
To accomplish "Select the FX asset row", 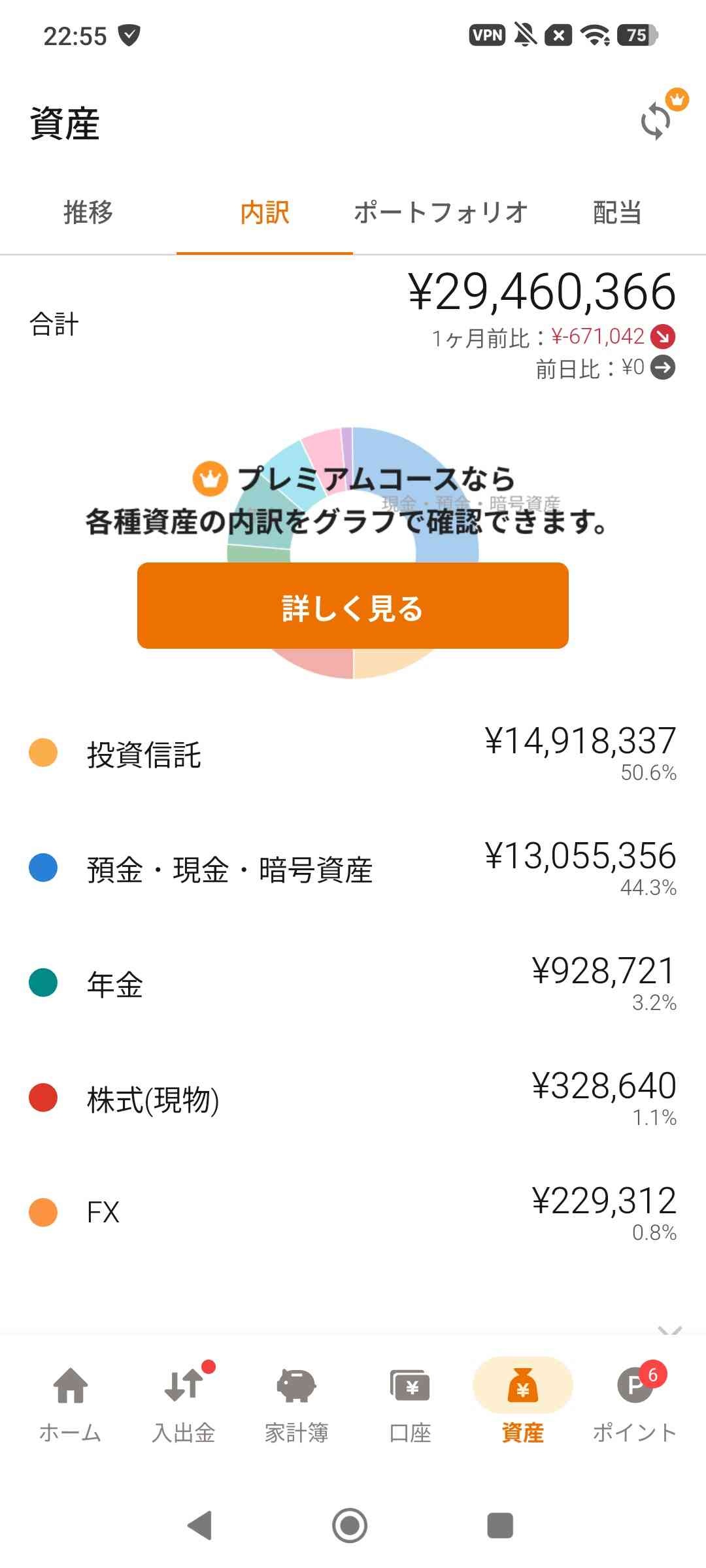I will coord(353,1213).
